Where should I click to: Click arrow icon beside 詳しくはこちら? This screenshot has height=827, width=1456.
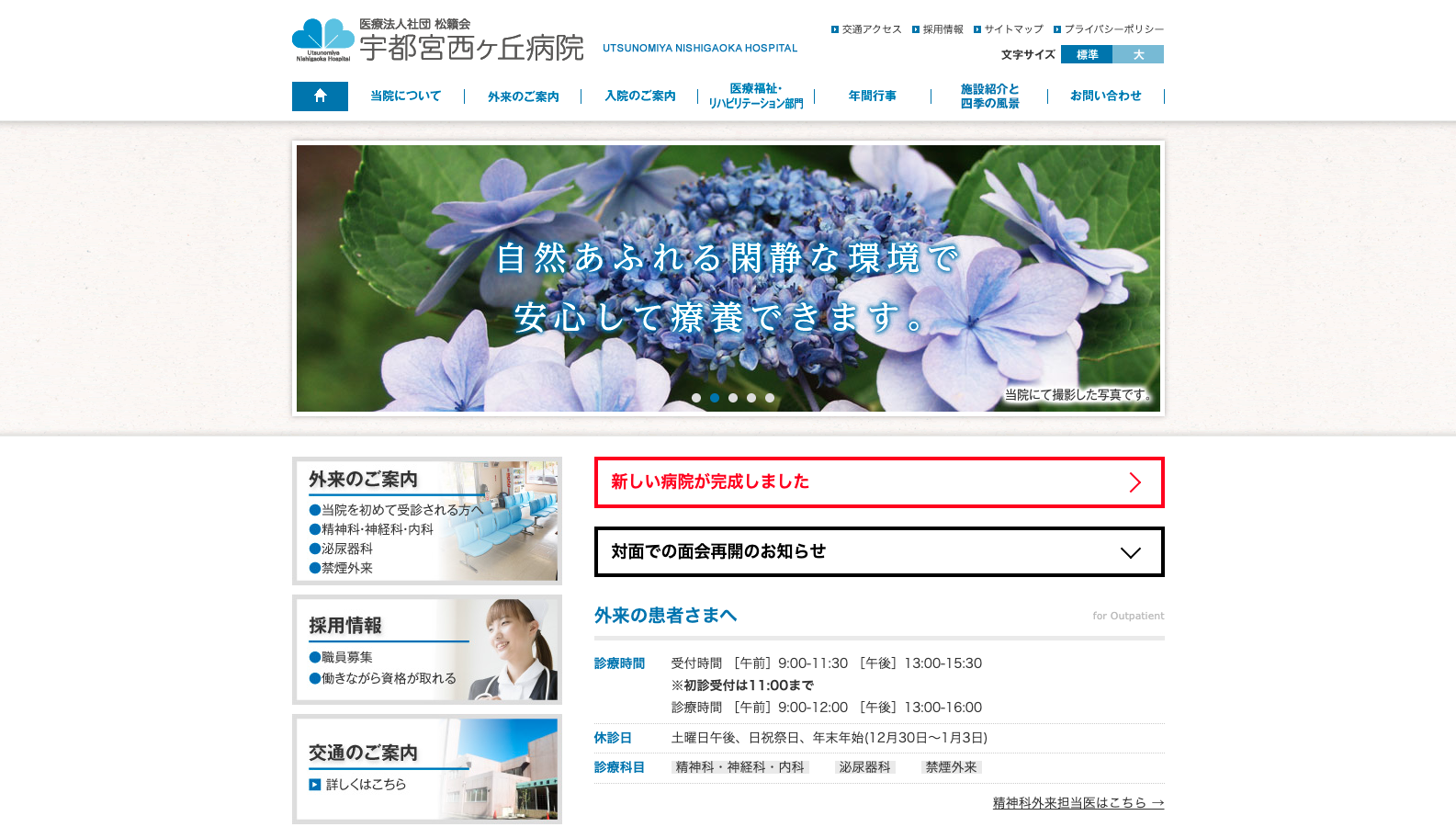(315, 785)
